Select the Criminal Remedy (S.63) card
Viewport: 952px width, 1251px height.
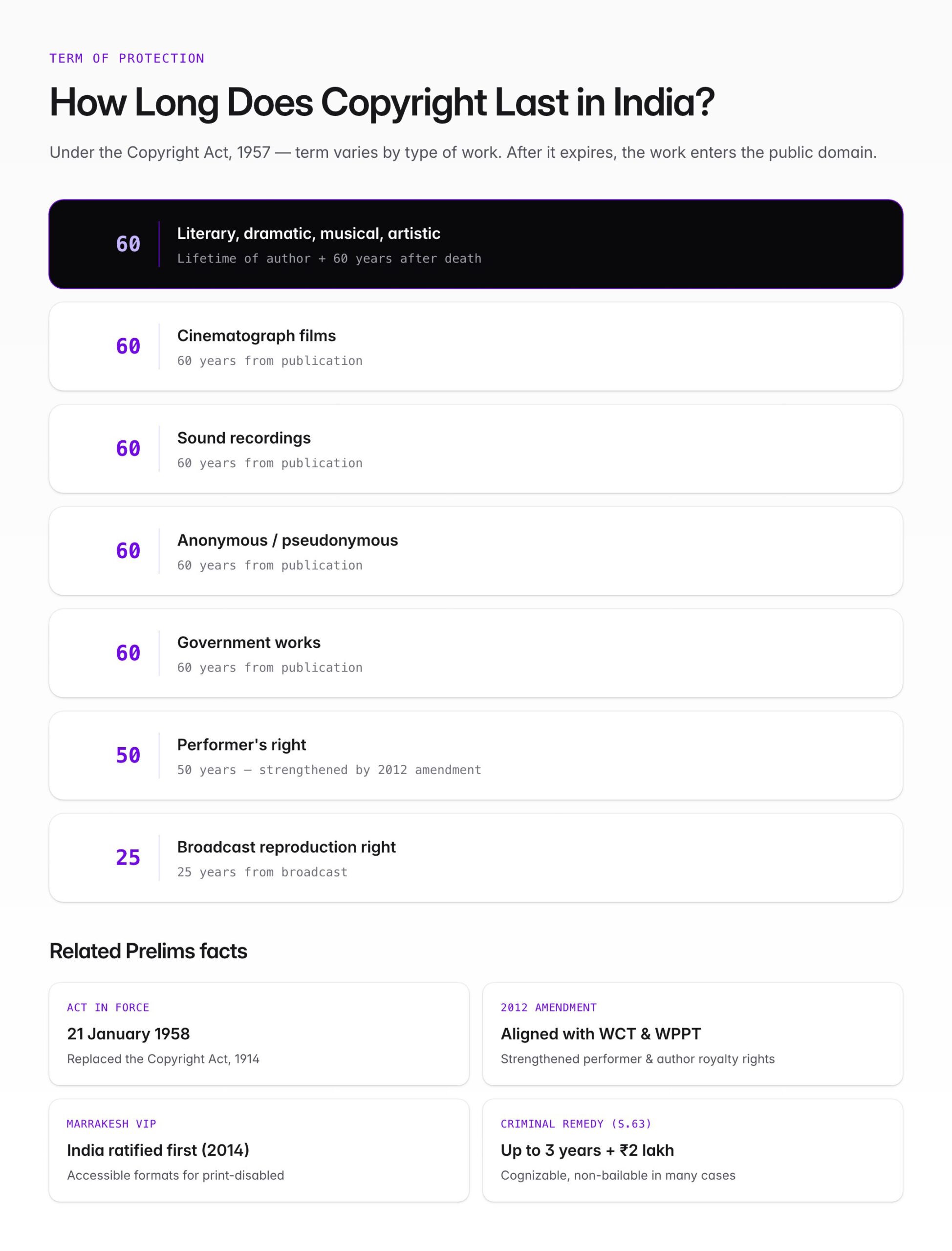(x=692, y=1150)
